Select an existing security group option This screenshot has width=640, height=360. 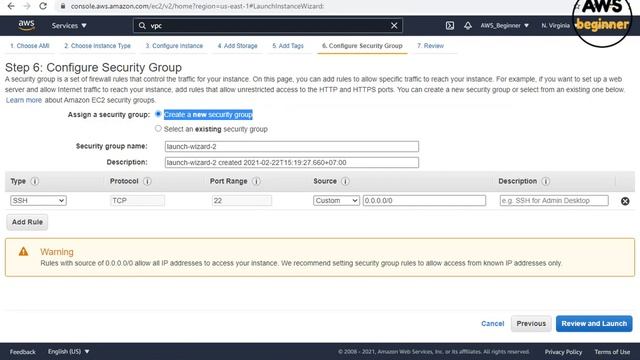point(158,128)
